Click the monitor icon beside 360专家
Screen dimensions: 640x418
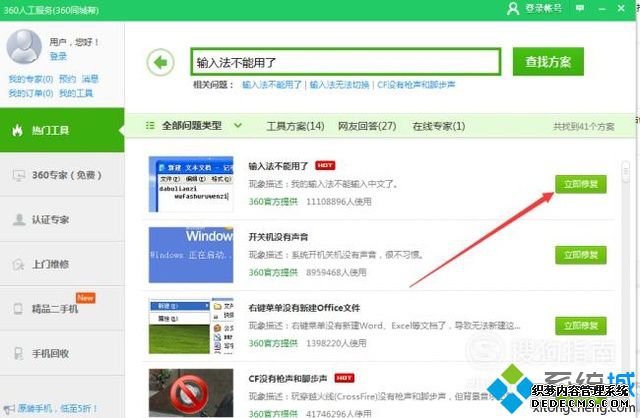coord(19,176)
